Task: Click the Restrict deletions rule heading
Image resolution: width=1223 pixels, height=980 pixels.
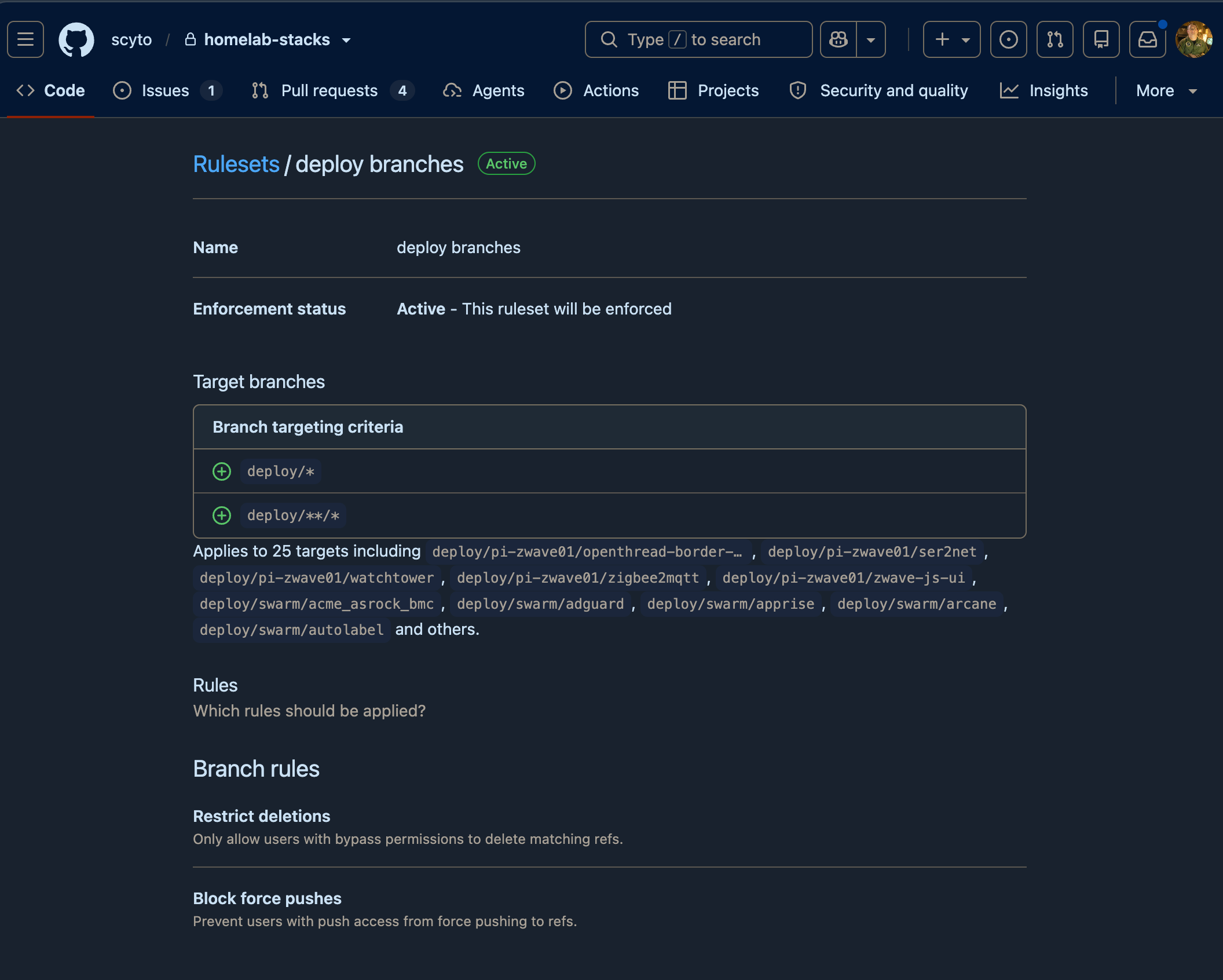Action: (262, 816)
